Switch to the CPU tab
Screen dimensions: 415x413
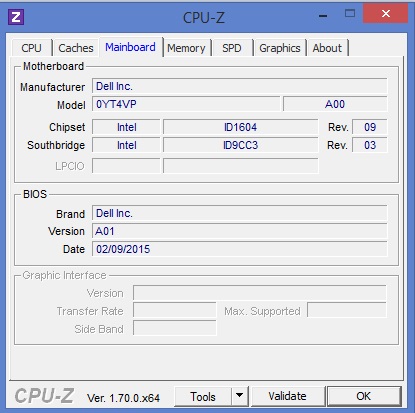tap(32, 48)
